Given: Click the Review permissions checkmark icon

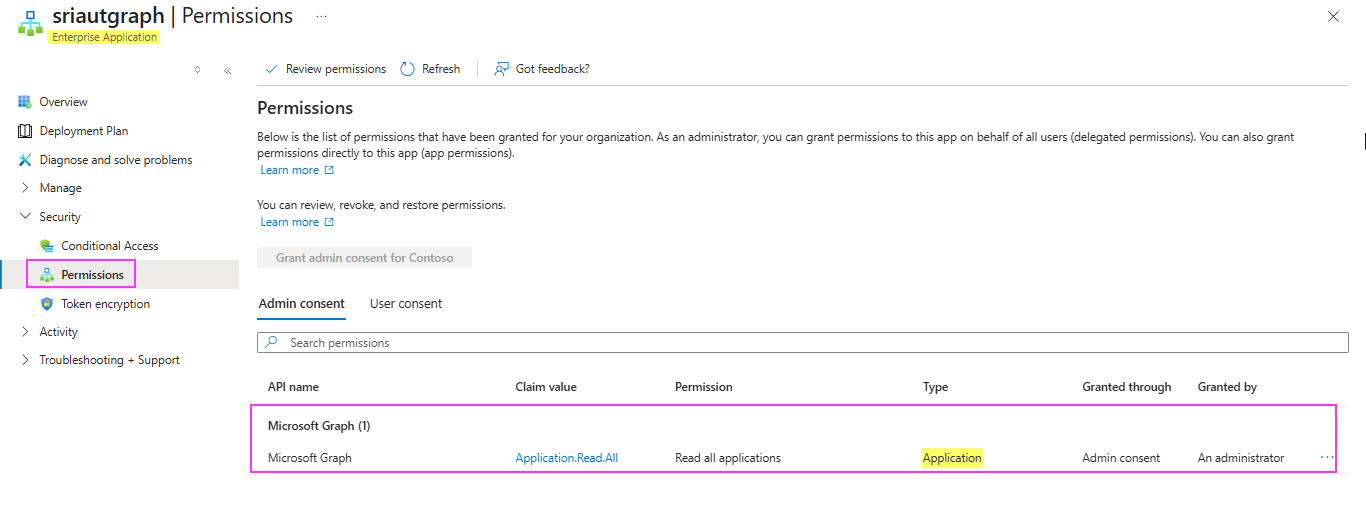Looking at the screenshot, I should point(270,69).
